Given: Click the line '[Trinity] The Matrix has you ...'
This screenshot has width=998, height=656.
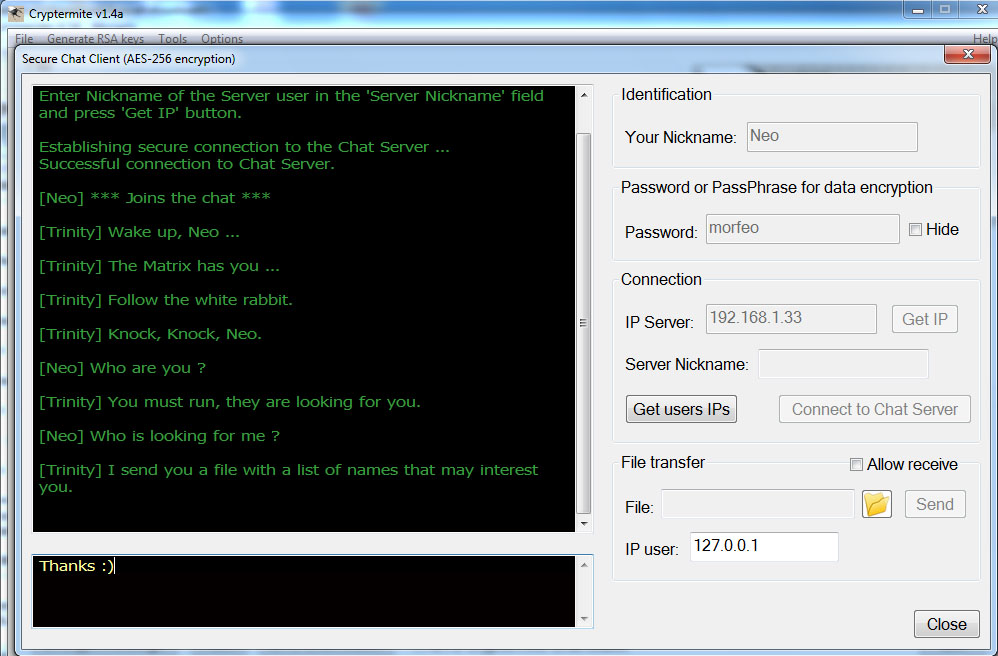Looking at the screenshot, I should click(159, 266).
